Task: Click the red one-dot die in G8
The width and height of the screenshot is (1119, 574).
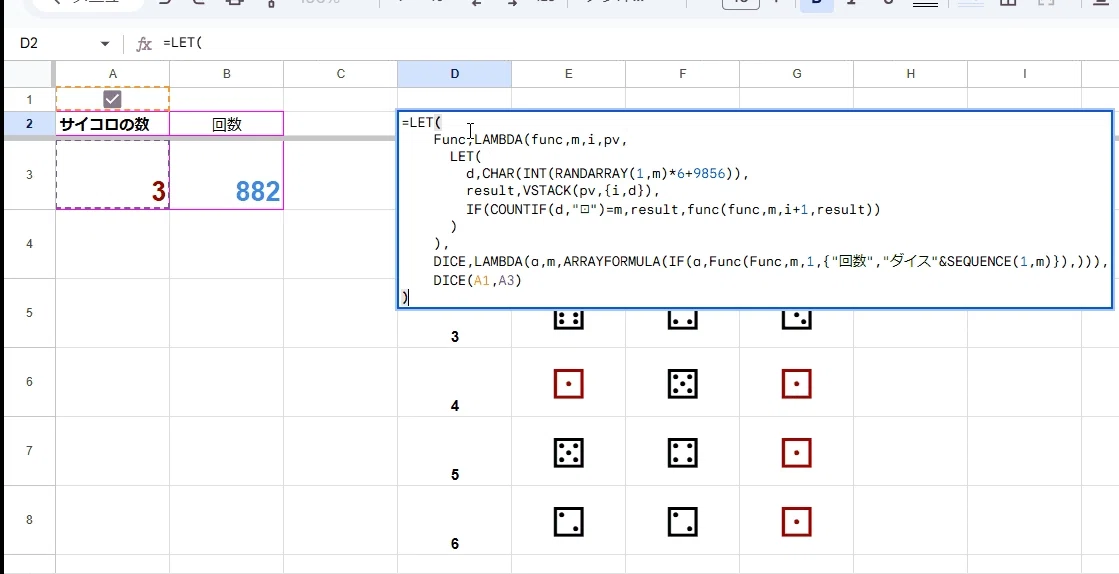Action: pos(796,522)
